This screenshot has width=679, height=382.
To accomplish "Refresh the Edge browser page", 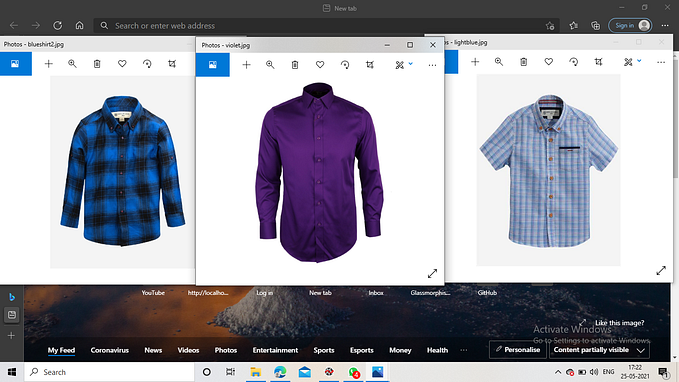I will (58, 26).
